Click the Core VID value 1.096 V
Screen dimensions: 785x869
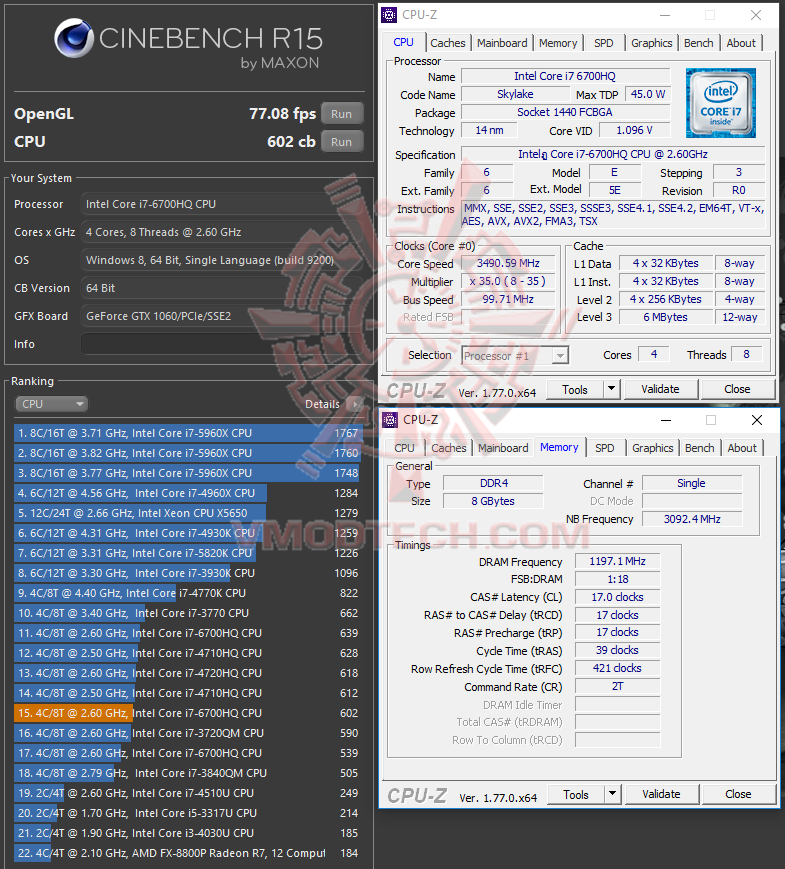[x=634, y=130]
